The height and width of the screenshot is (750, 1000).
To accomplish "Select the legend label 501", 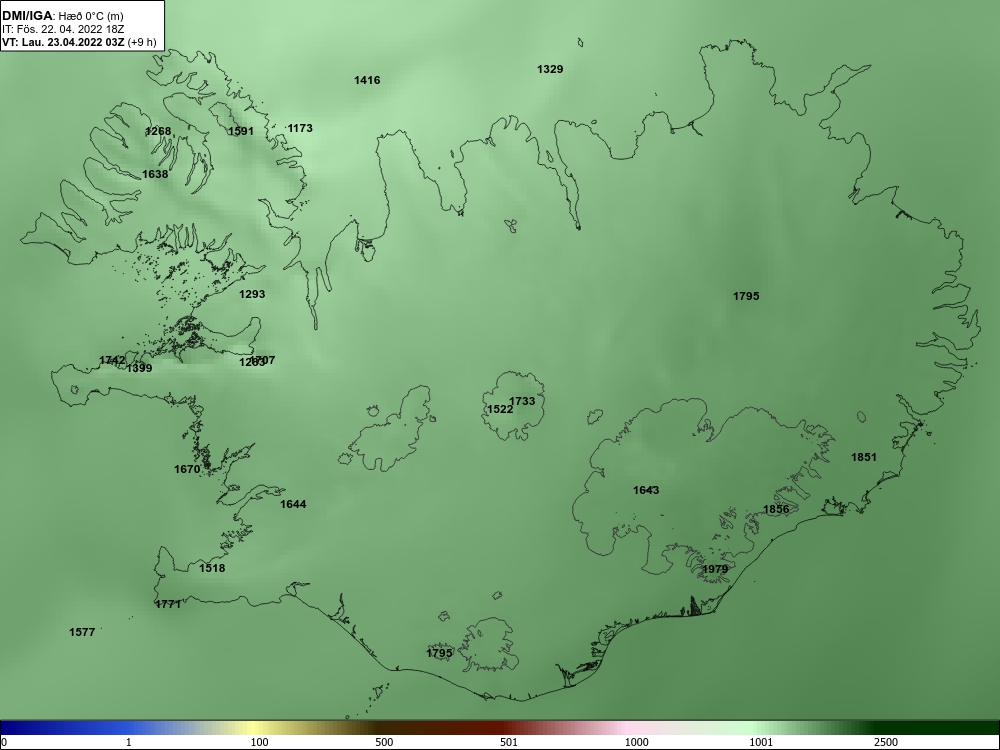I will coord(508,742).
